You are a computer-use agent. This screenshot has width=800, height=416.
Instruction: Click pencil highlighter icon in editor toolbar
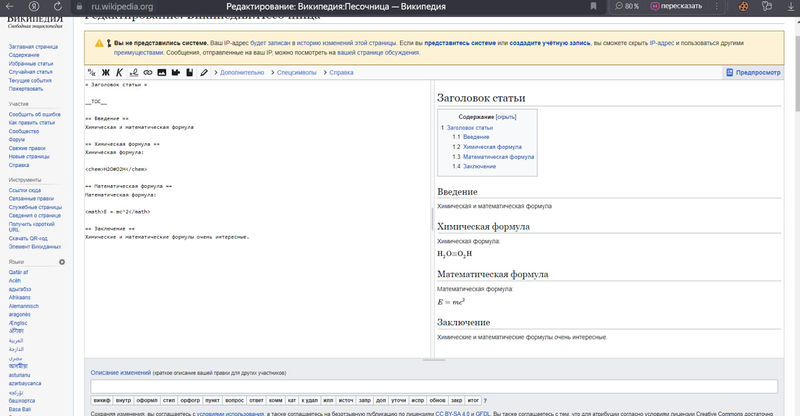coord(204,72)
